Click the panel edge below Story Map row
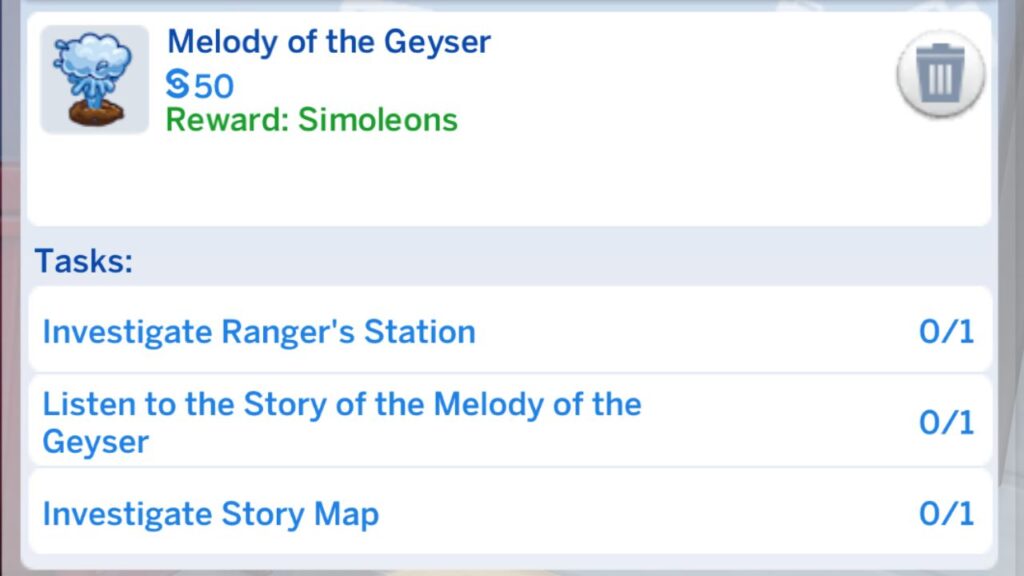The image size is (1024, 576). (x=500, y=562)
